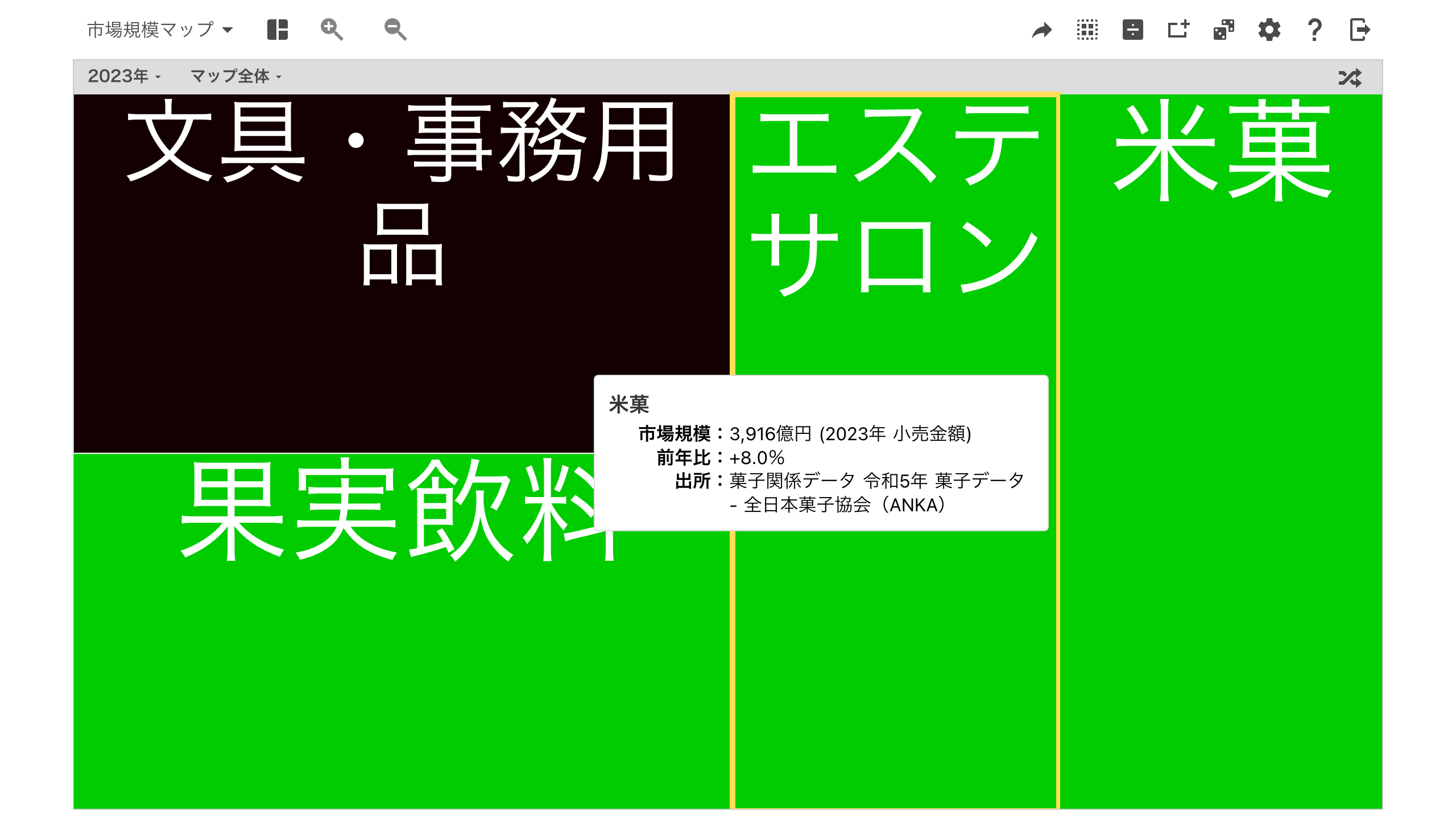Expand the 2023年 year dropdown

(124, 76)
